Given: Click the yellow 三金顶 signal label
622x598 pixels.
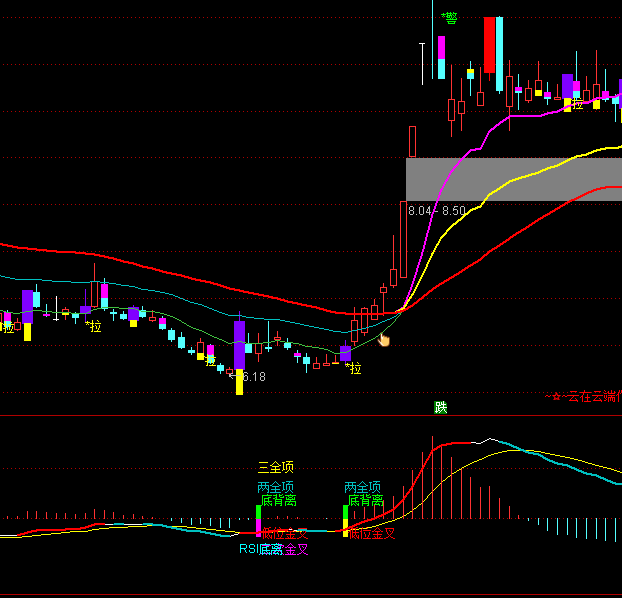Looking at the screenshot, I should point(276,467).
